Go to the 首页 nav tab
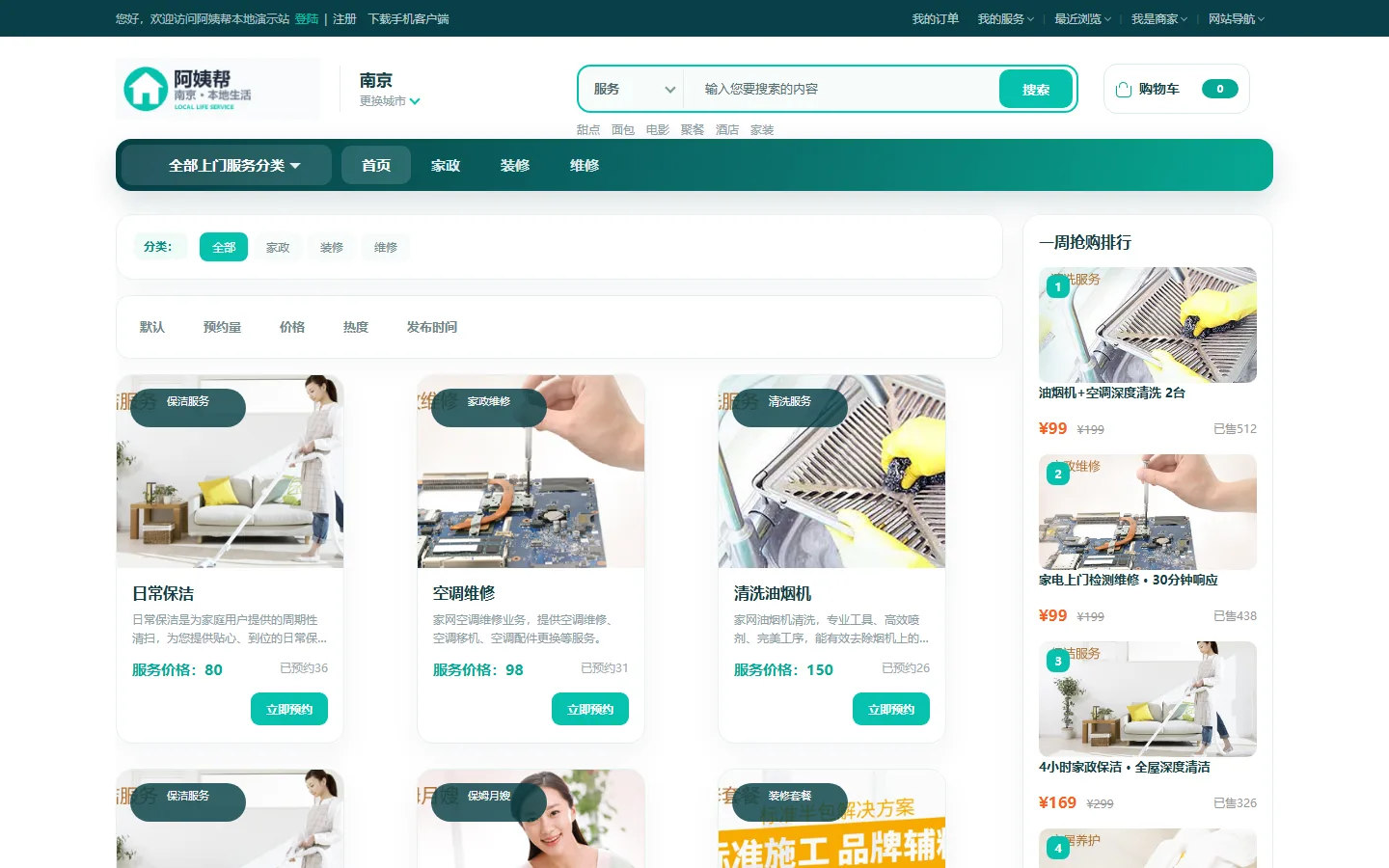 pos(376,165)
